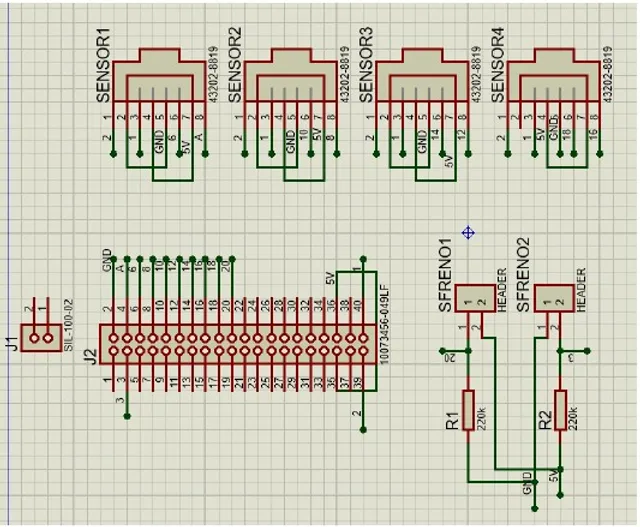The image size is (640, 527).
Task: Pick the SENSOR4 connector symbol
Action: (553, 80)
